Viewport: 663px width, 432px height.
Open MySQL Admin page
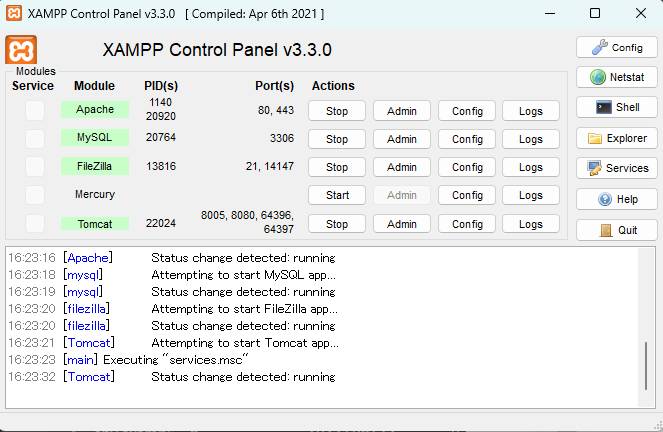pyautogui.click(x=401, y=139)
